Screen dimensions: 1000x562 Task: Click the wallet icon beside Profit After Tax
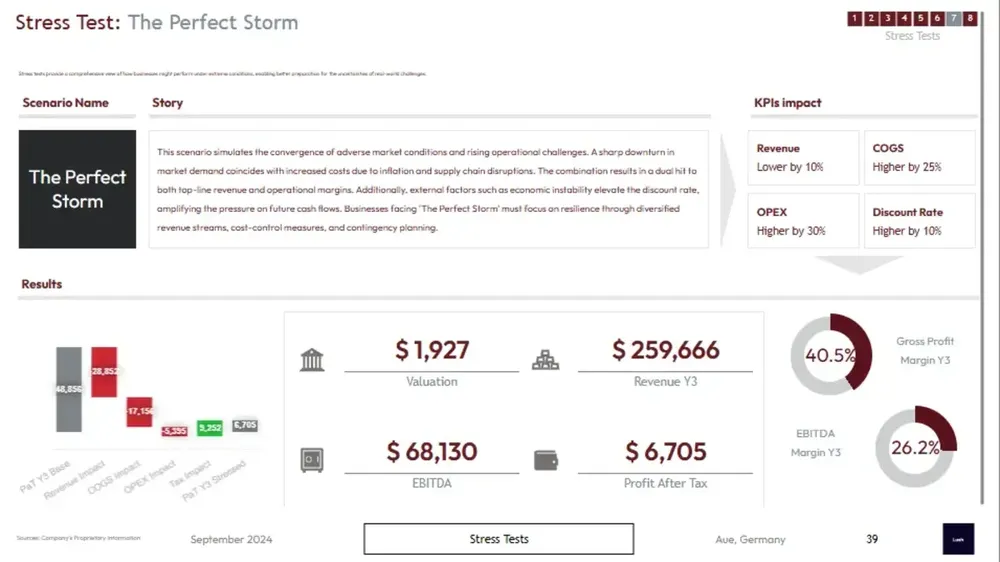click(x=546, y=460)
